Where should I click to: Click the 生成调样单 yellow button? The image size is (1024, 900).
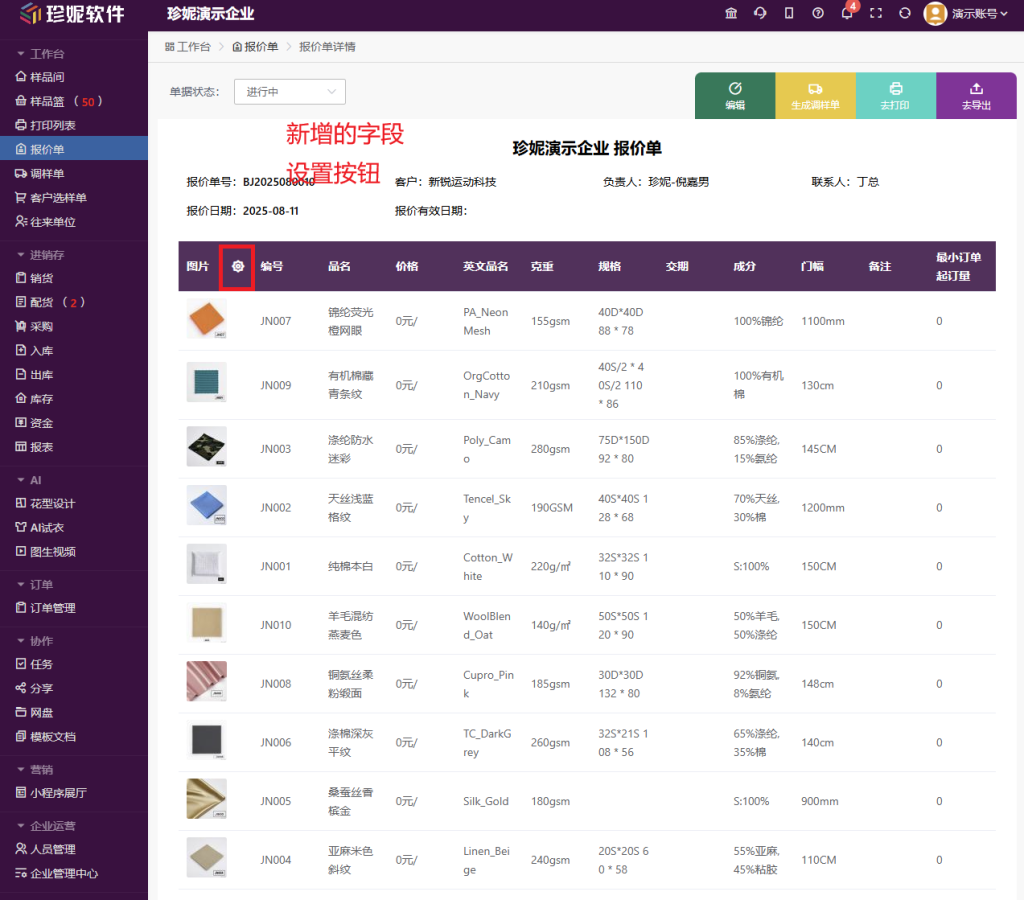(x=815, y=95)
